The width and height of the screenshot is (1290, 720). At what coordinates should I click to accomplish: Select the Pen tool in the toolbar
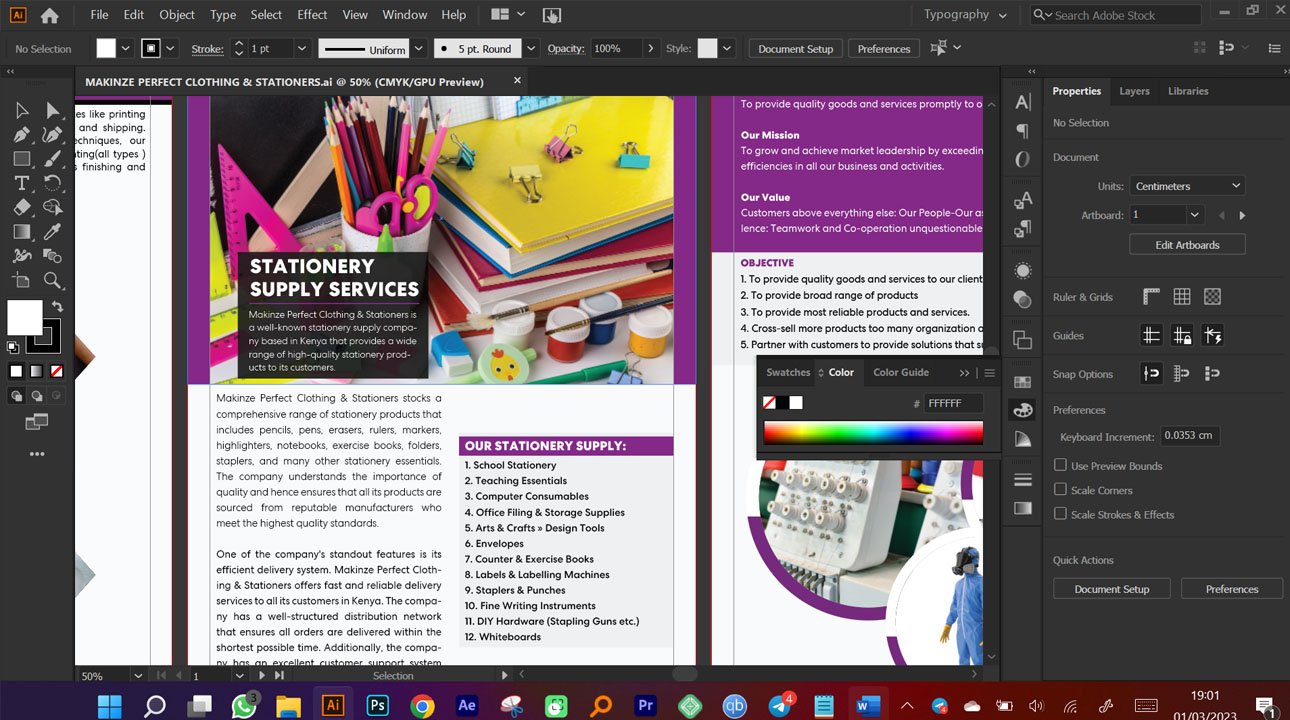point(22,134)
